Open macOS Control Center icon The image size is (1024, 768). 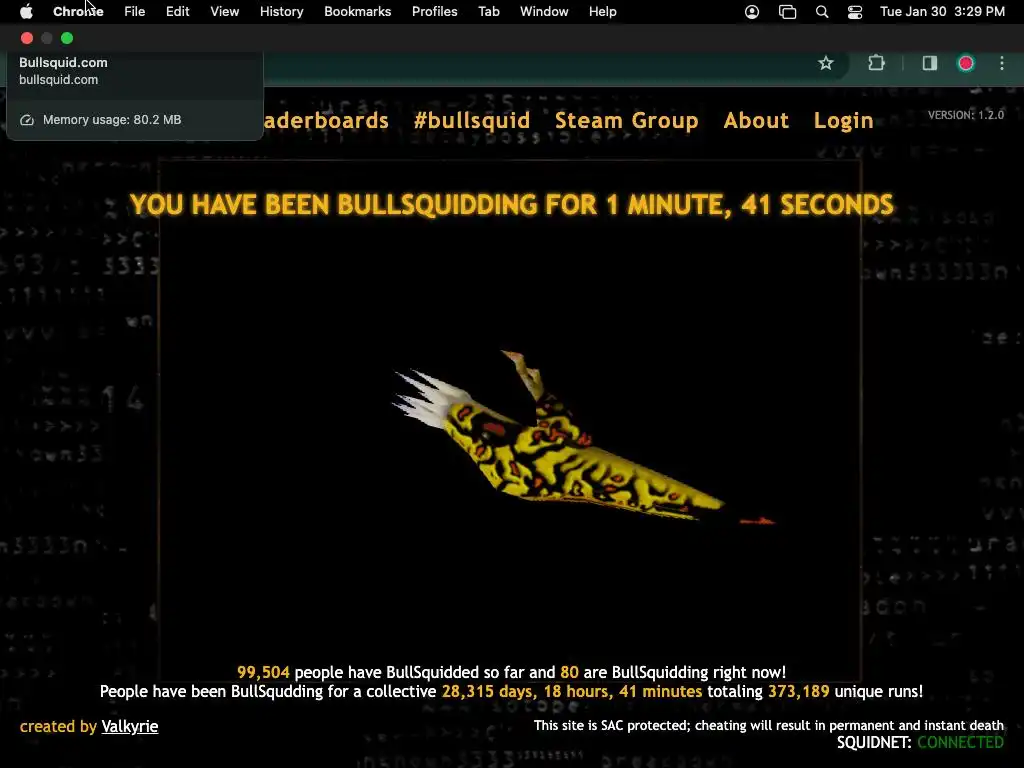click(855, 12)
